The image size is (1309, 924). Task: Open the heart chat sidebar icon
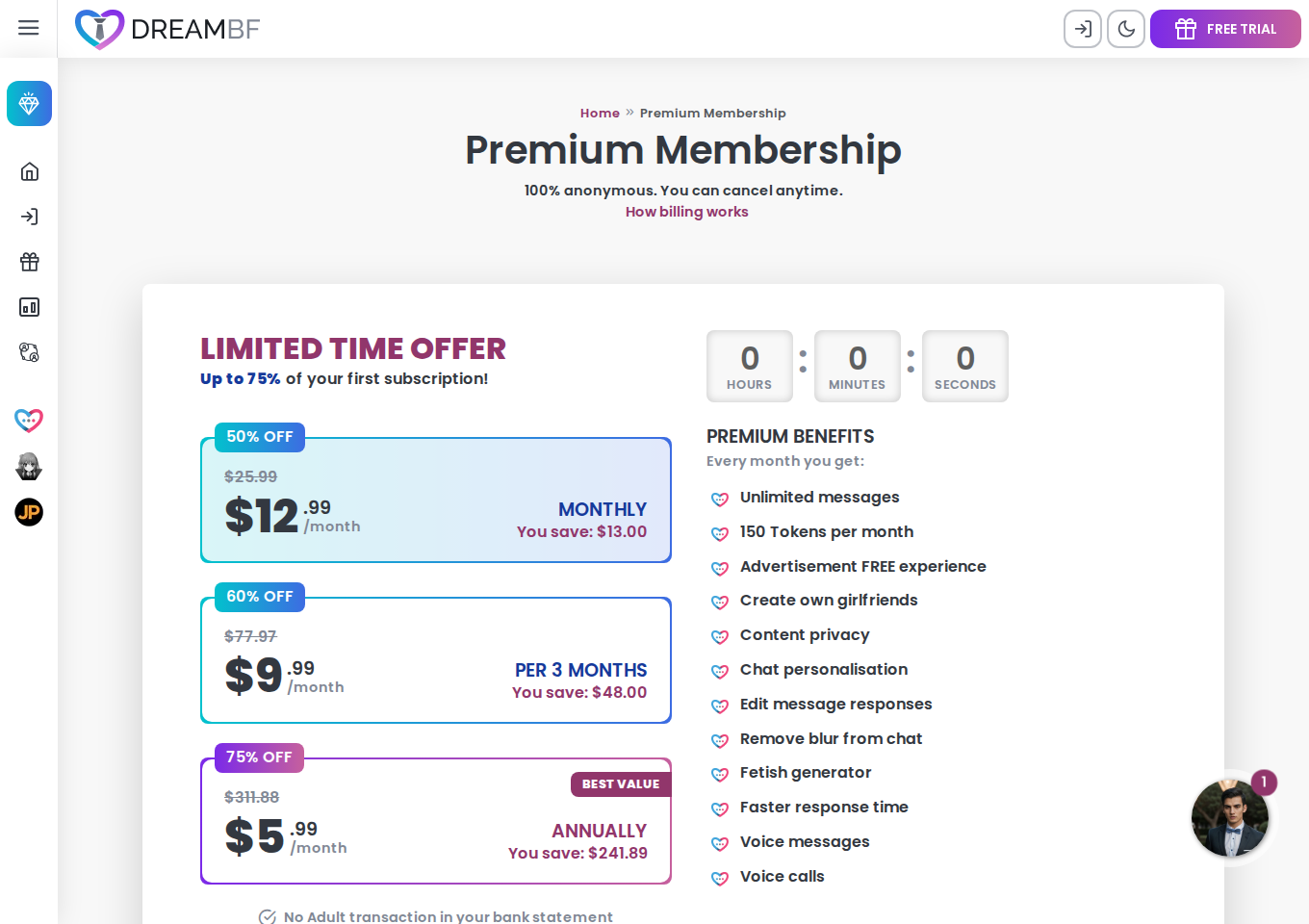tap(29, 421)
